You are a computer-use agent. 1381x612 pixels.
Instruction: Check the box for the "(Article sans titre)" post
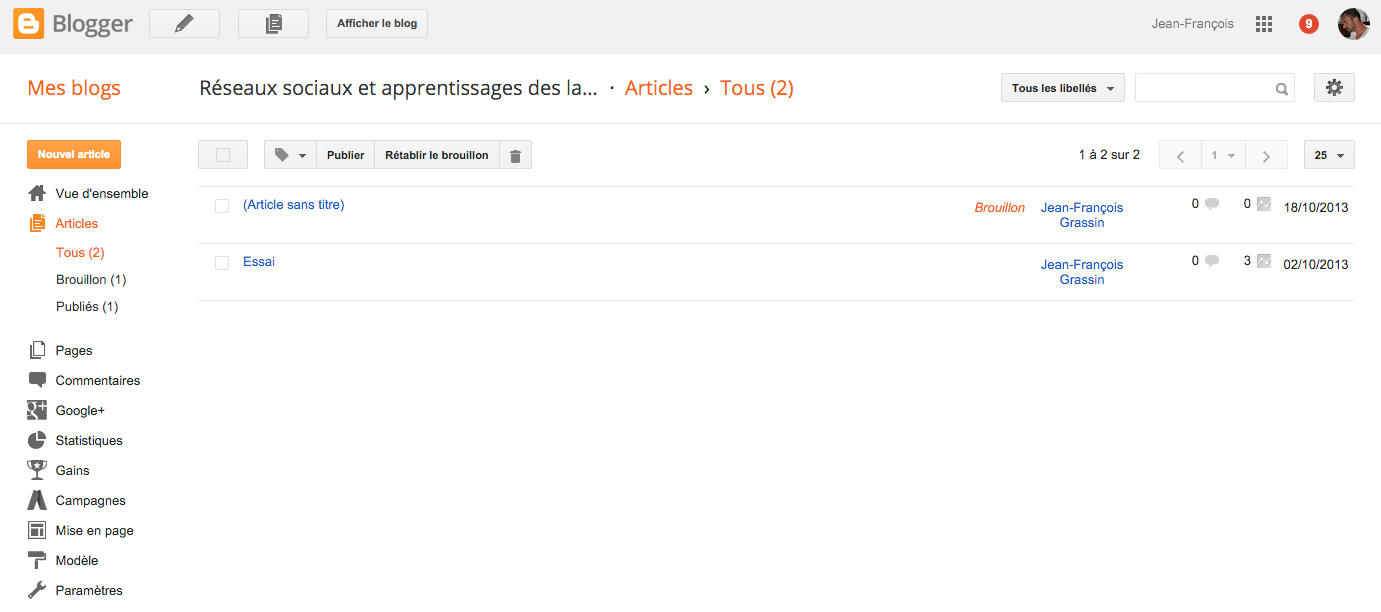pyautogui.click(x=222, y=206)
